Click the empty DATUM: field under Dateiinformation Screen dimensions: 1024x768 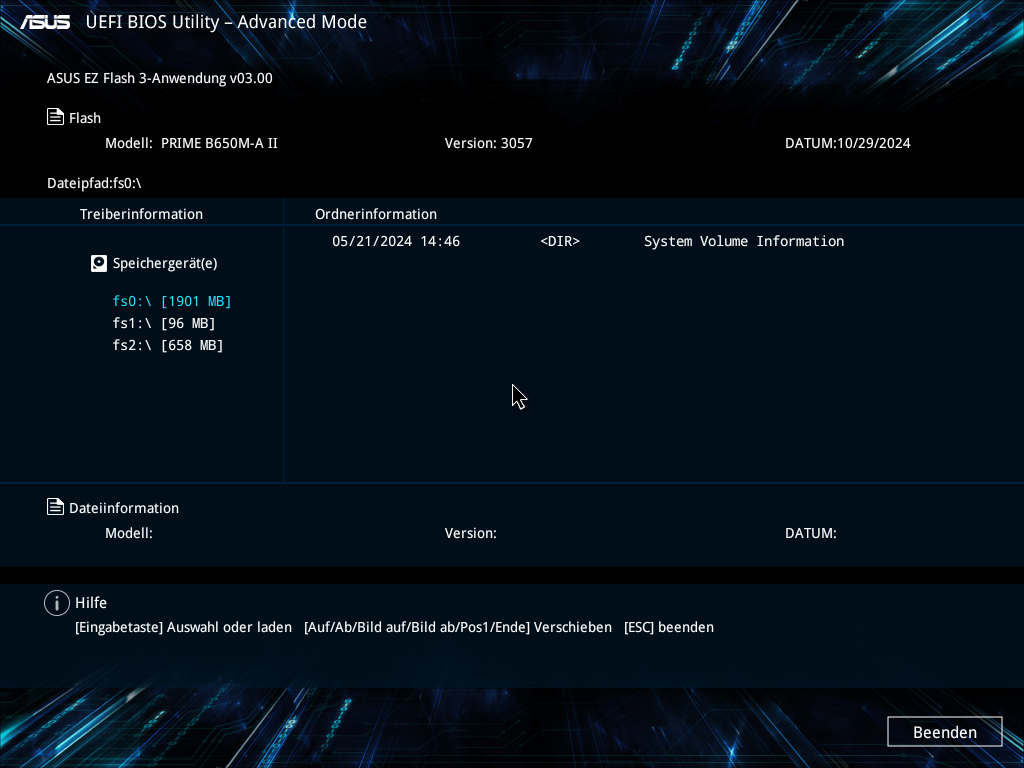[810, 533]
